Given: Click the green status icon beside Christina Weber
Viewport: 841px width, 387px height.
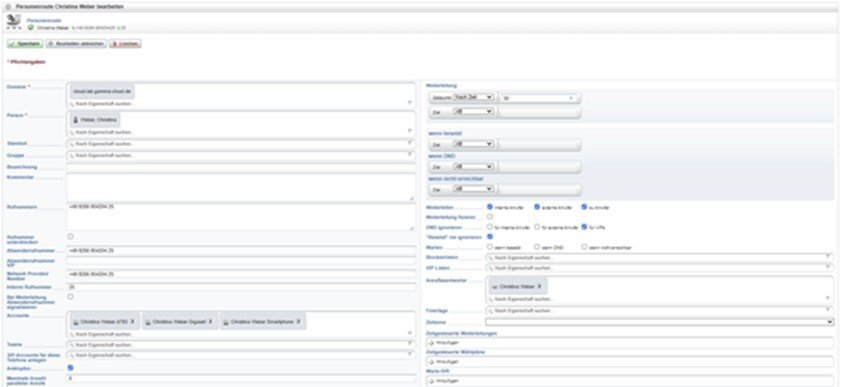Looking at the screenshot, I should pos(31,27).
